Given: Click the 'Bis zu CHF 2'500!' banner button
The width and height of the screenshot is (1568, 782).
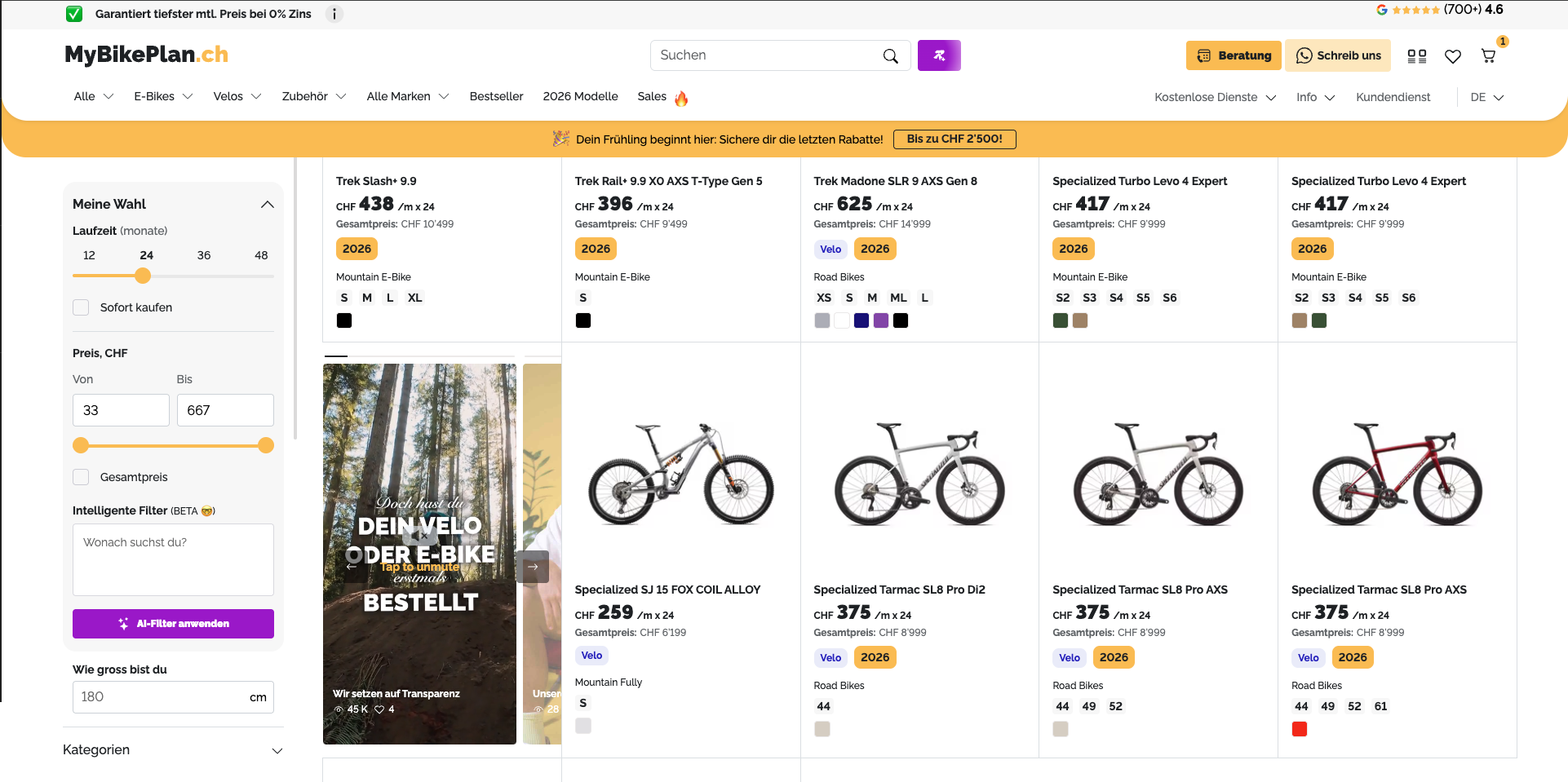Looking at the screenshot, I should point(955,139).
